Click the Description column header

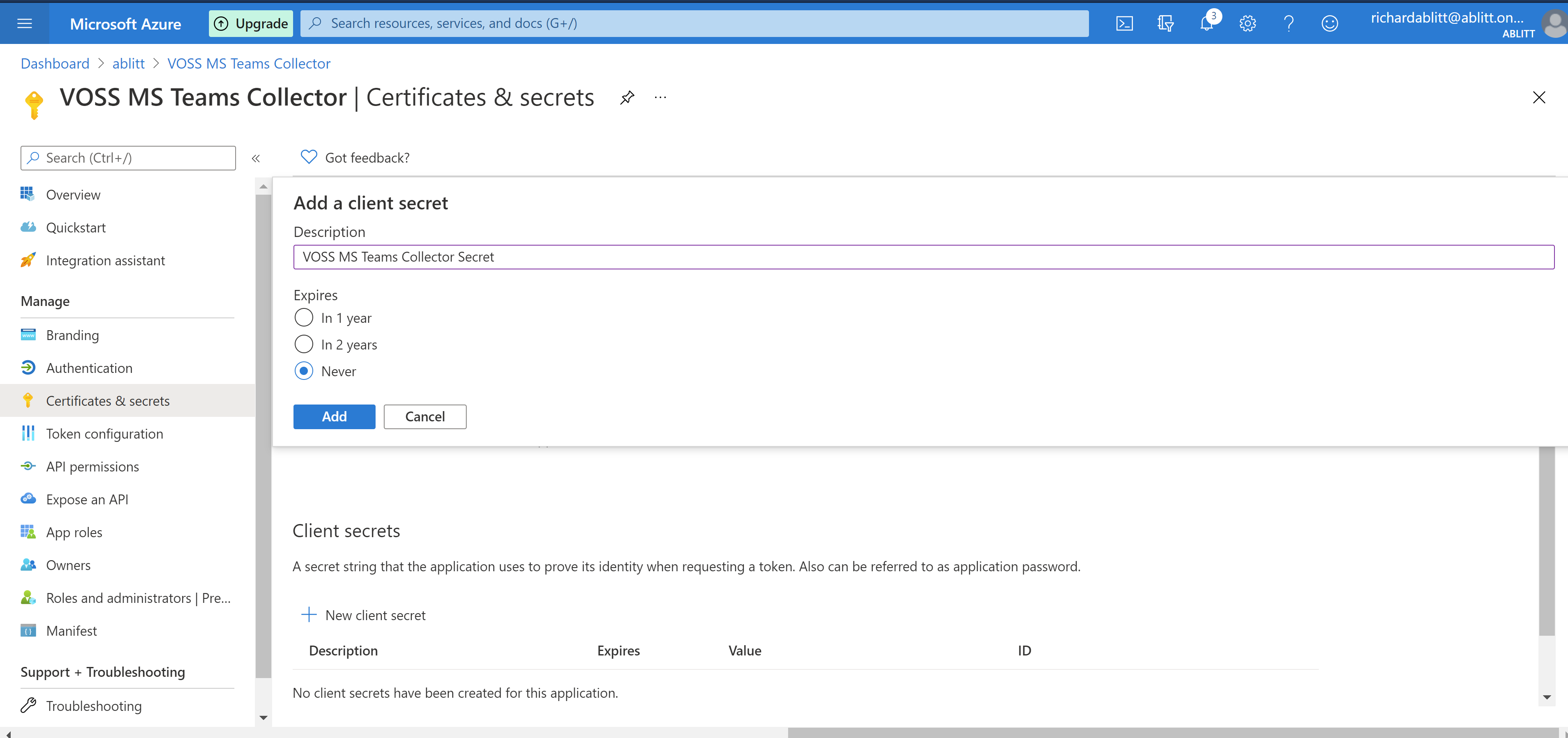343,650
